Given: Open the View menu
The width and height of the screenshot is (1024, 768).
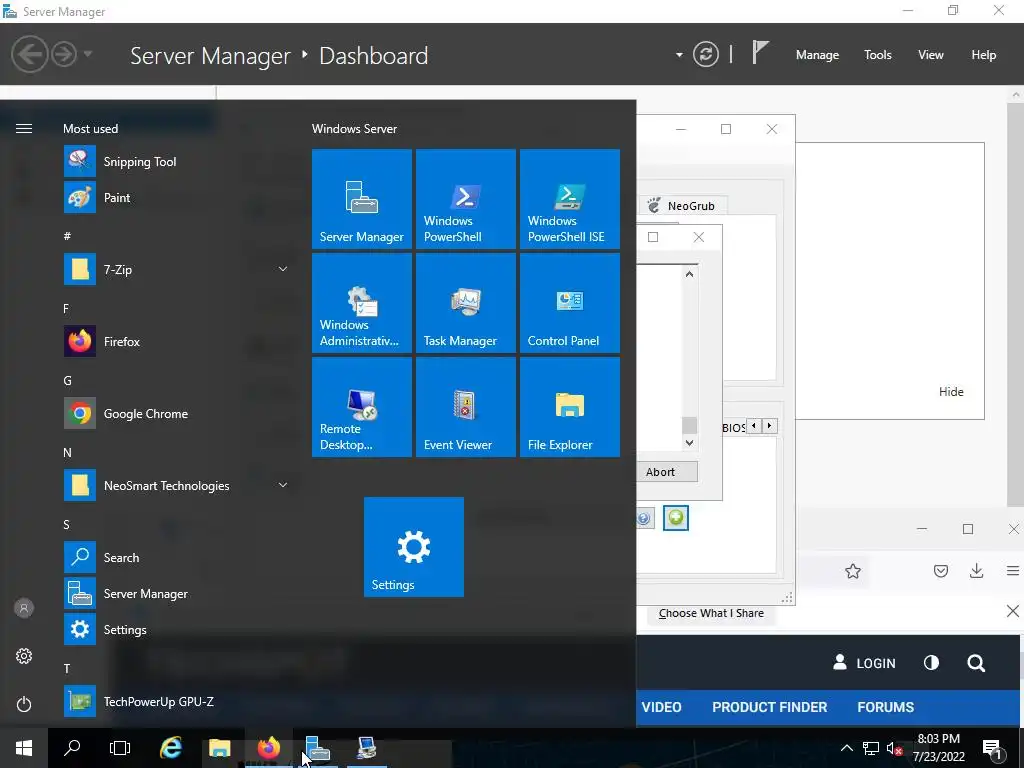Looking at the screenshot, I should coord(931,55).
